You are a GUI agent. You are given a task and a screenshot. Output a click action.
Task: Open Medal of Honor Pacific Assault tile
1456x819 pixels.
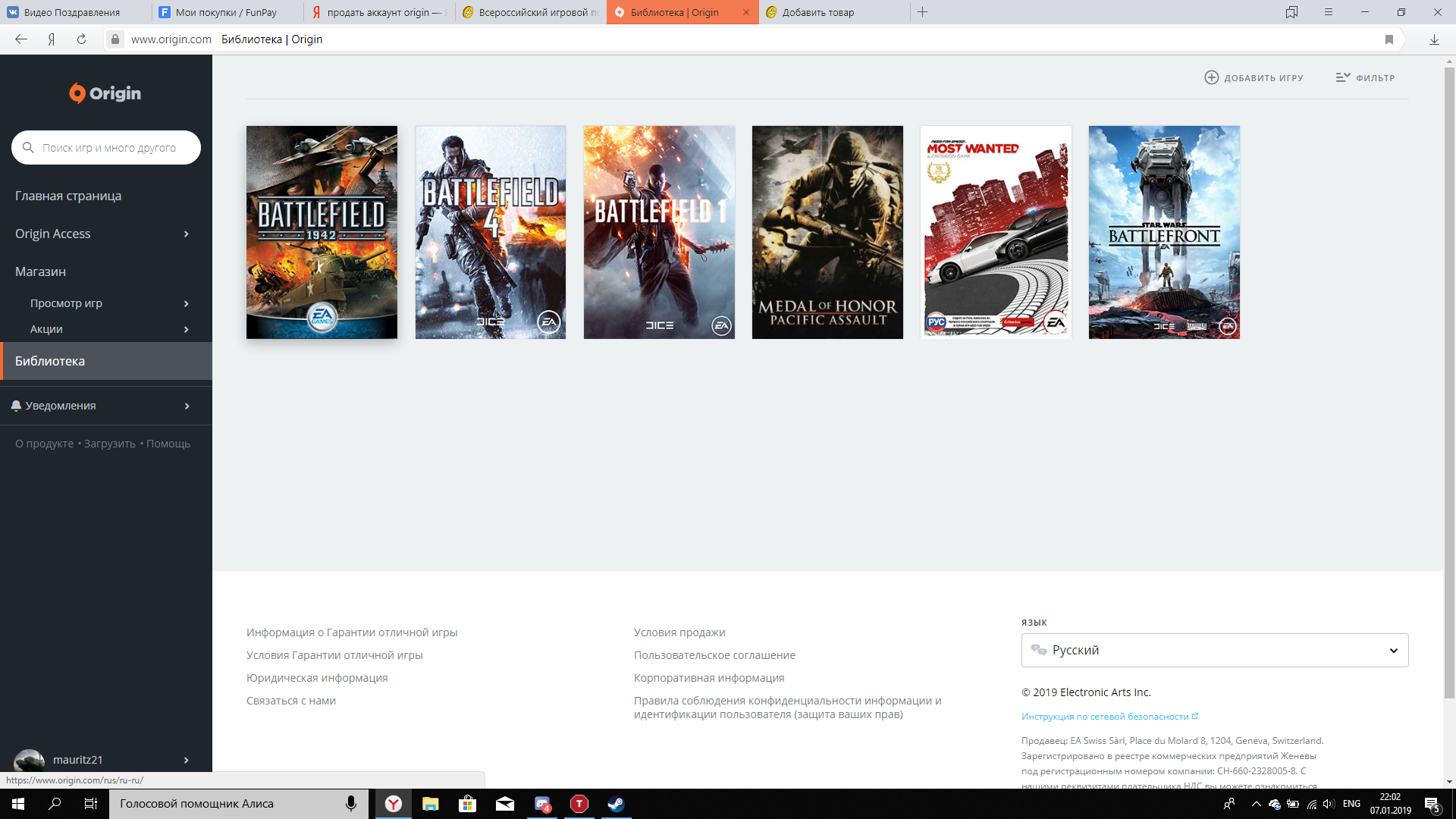click(827, 232)
